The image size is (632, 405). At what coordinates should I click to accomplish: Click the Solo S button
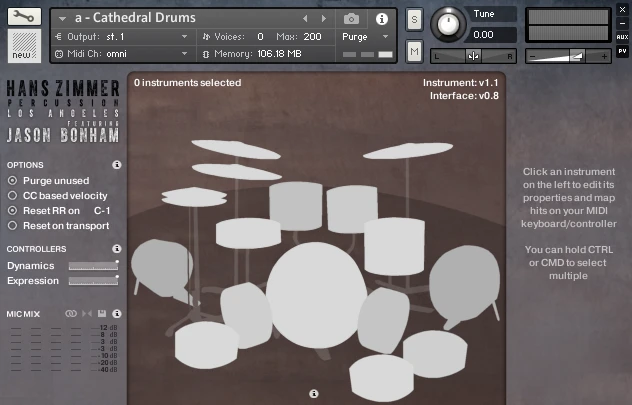[x=415, y=20]
